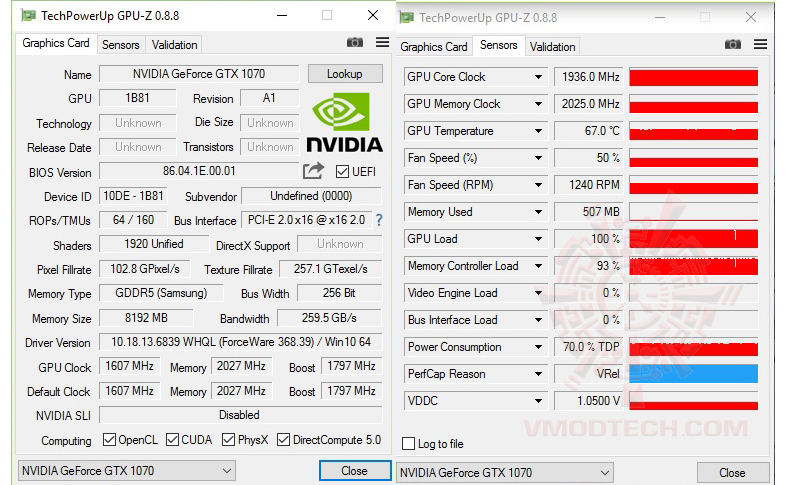Viewport: 800px width, 485px height.
Task: Open the GPU Core Clock sensor dropdown
Action: (538, 77)
